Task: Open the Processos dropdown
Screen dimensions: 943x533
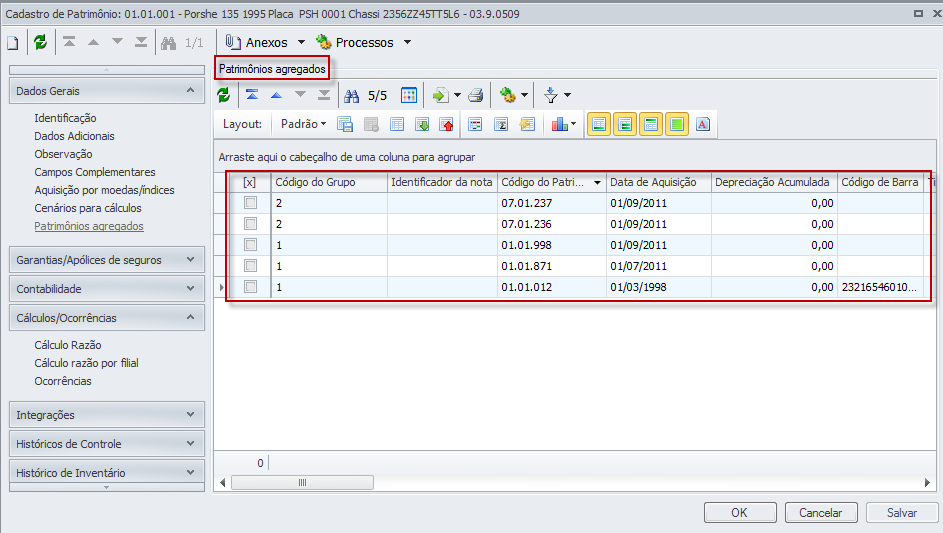Action: pos(408,42)
